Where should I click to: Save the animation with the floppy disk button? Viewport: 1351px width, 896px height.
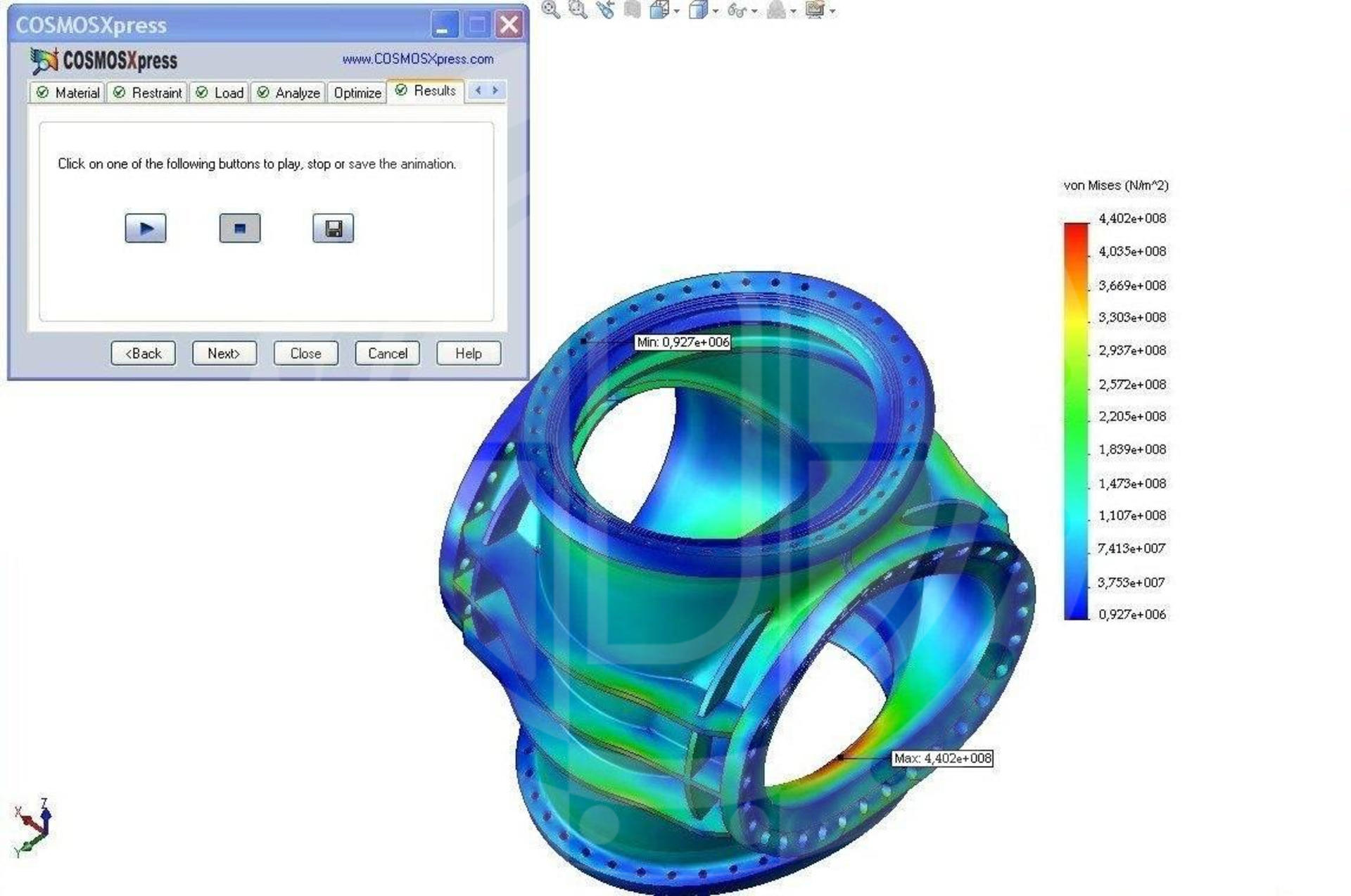click(333, 228)
